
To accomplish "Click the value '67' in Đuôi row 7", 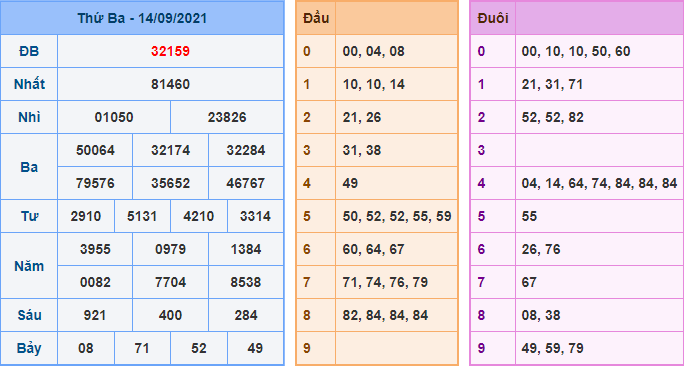I will [529, 283].
